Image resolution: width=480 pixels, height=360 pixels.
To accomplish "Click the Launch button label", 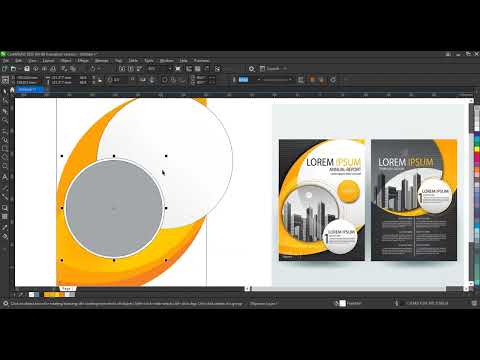I will tap(273, 69).
